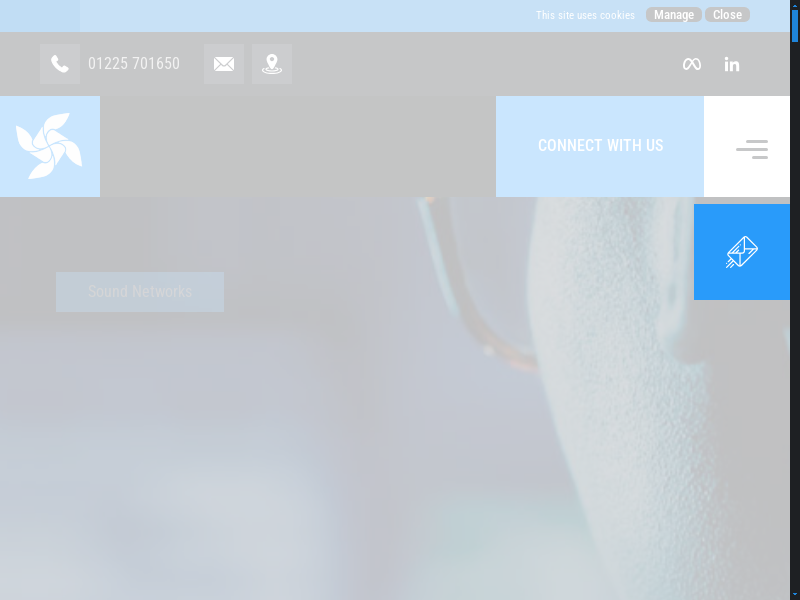
Task: Click the page's vertical scrollbar thumb
Action: 795,25
